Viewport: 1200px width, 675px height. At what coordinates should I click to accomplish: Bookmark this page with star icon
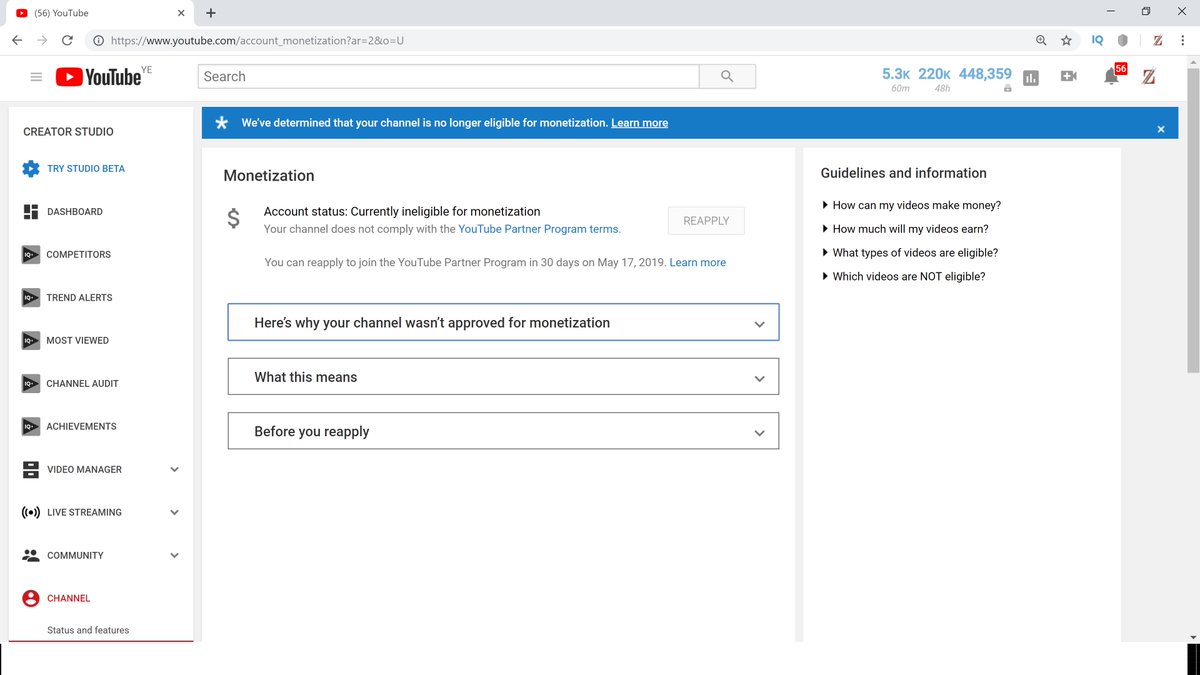point(1066,41)
